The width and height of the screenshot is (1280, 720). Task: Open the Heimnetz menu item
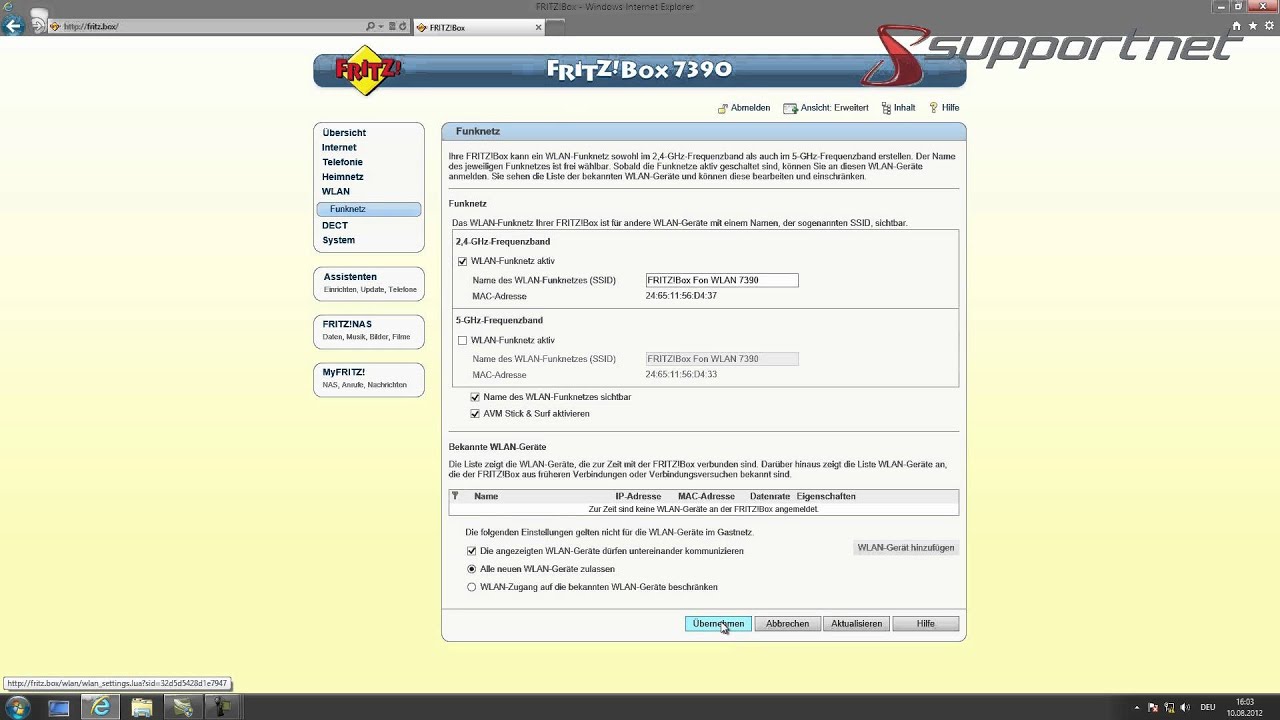[342, 177]
